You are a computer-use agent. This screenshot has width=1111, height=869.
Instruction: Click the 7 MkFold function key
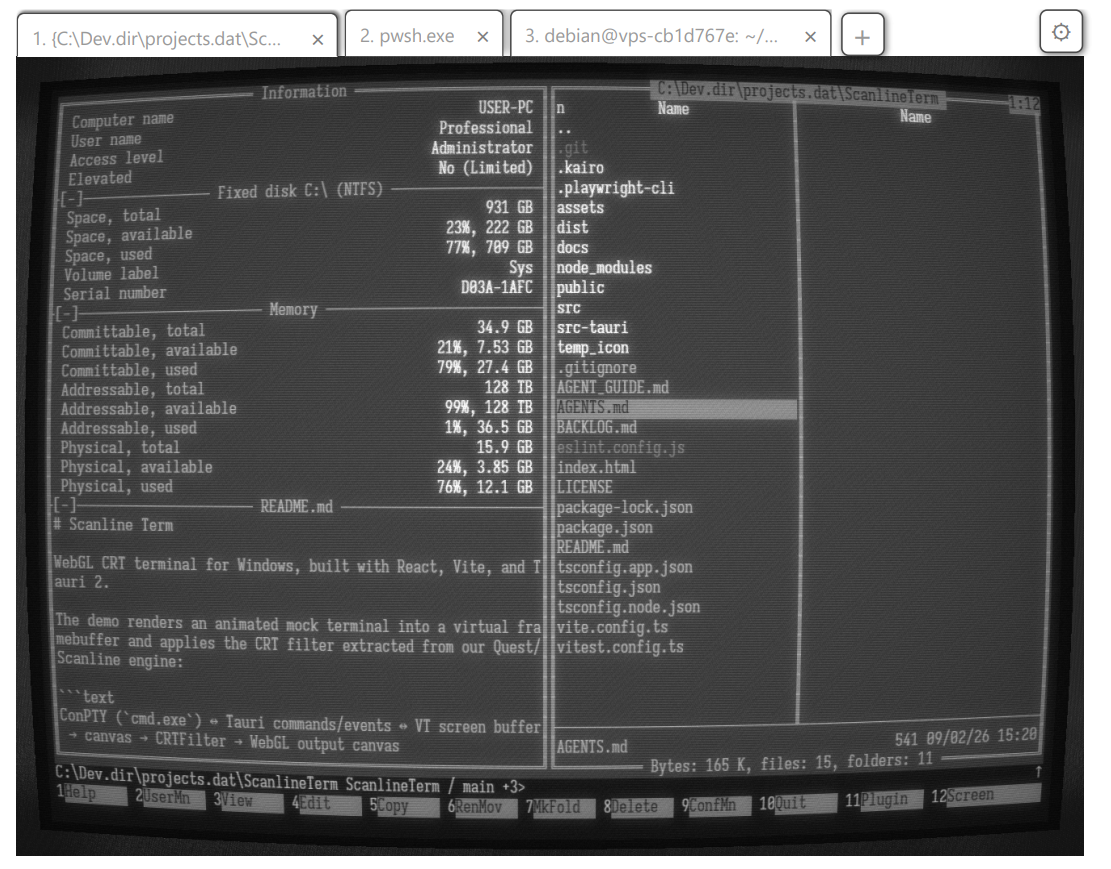coord(560,807)
